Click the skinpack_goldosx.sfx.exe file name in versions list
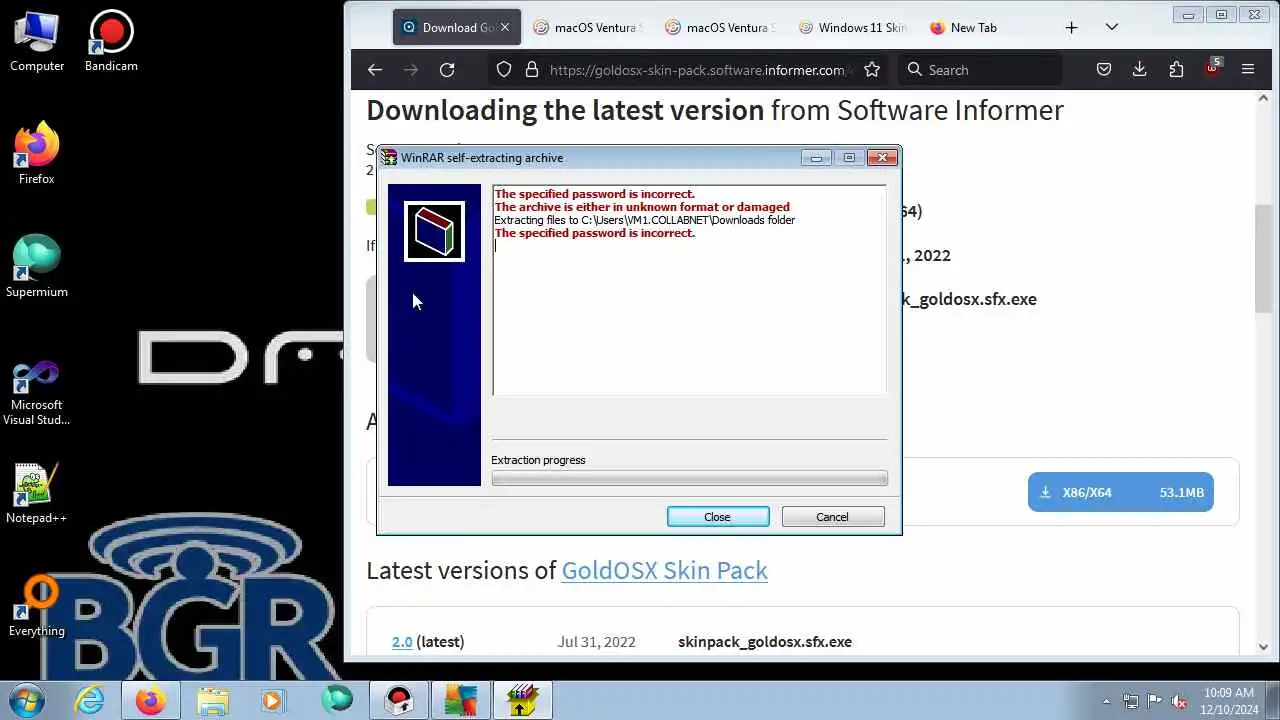Viewport: 1280px width, 720px height. [765, 642]
